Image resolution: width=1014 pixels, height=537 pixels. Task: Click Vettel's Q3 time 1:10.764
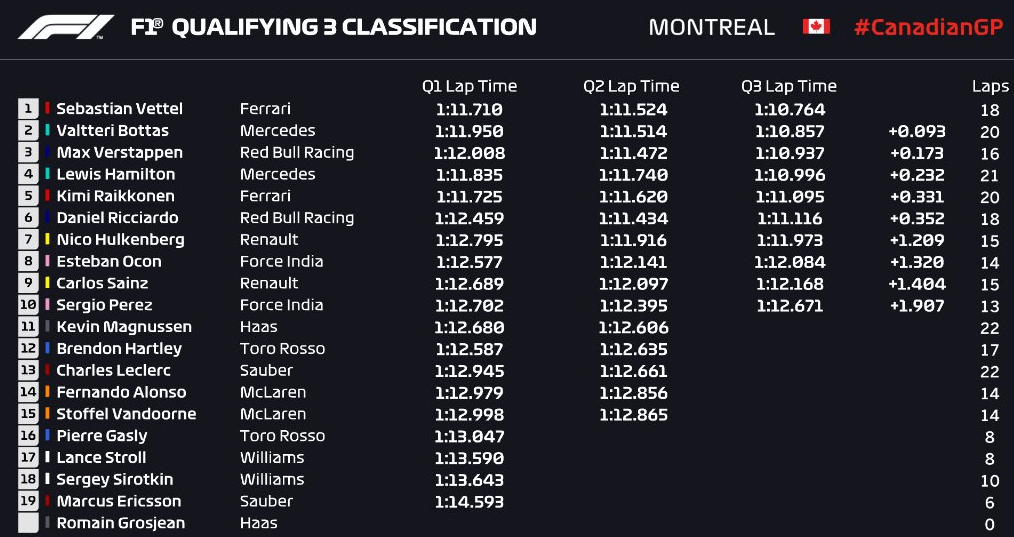[x=790, y=109]
